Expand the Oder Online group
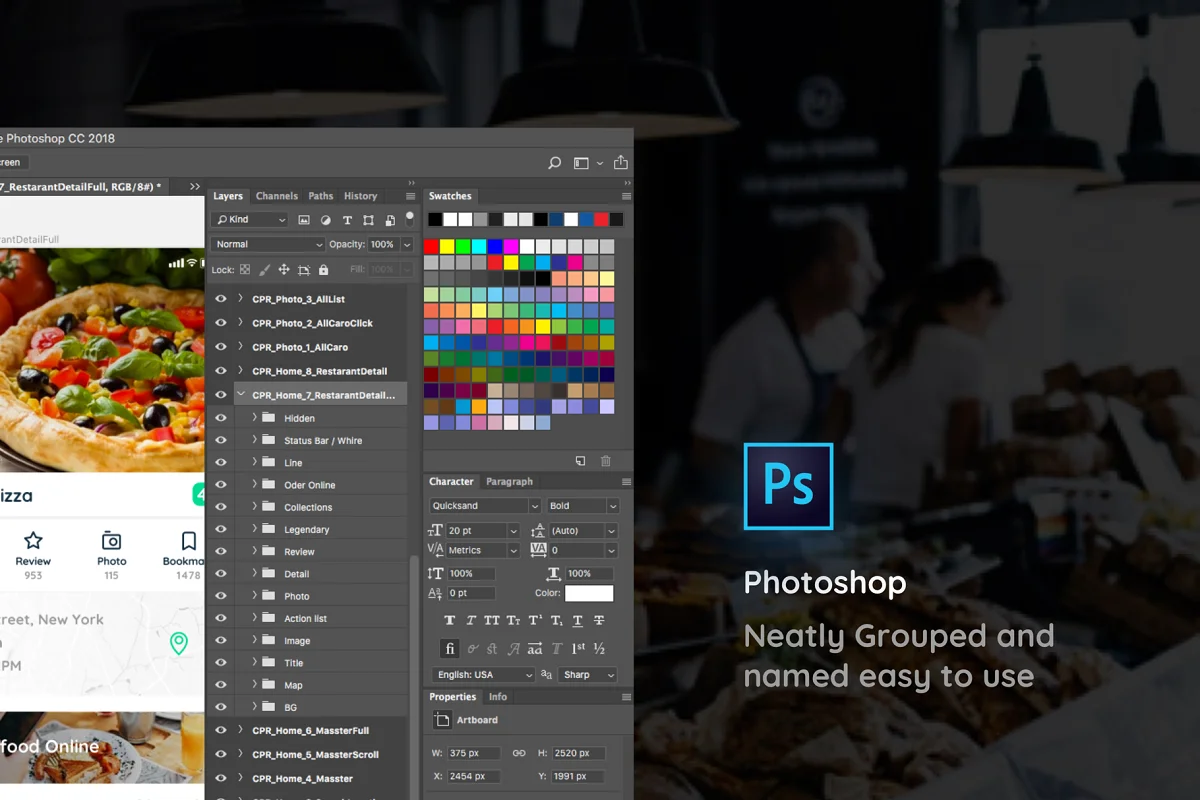The height and width of the screenshot is (800, 1200). click(x=254, y=485)
